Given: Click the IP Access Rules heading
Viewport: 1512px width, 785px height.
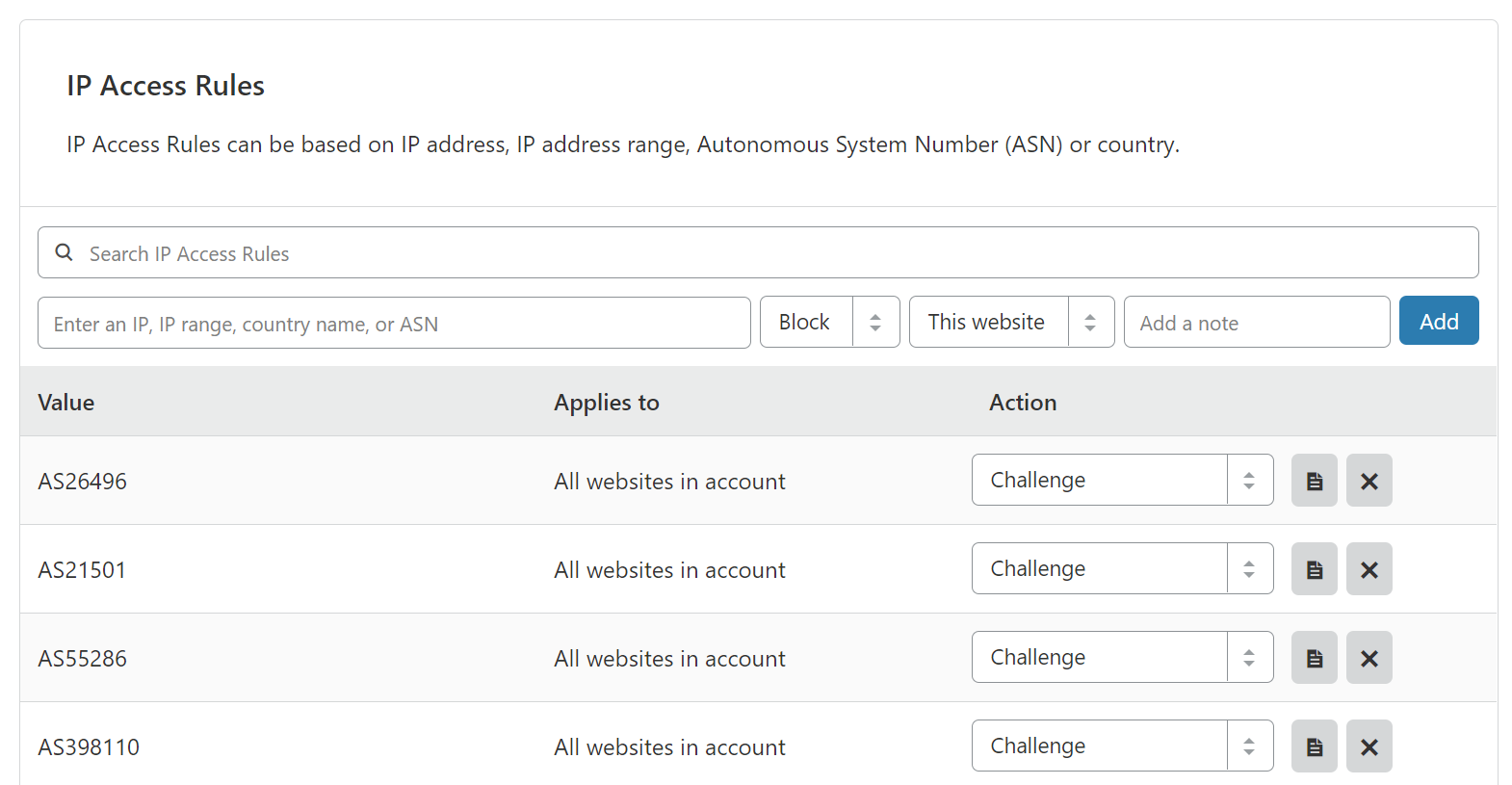Looking at the screenshot, I should [166, 86].
